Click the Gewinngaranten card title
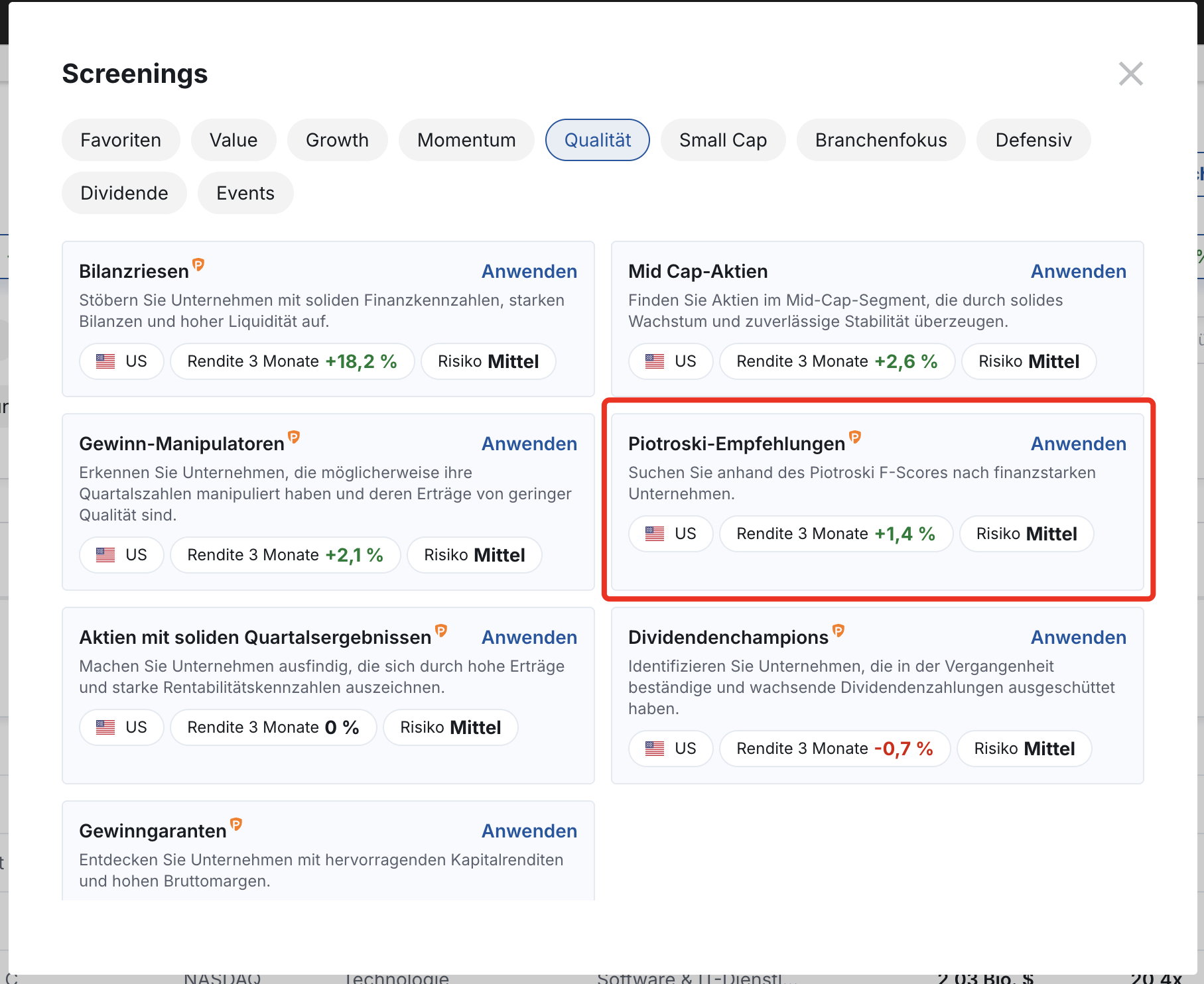 pyautogui.click(x=153, y=831)
